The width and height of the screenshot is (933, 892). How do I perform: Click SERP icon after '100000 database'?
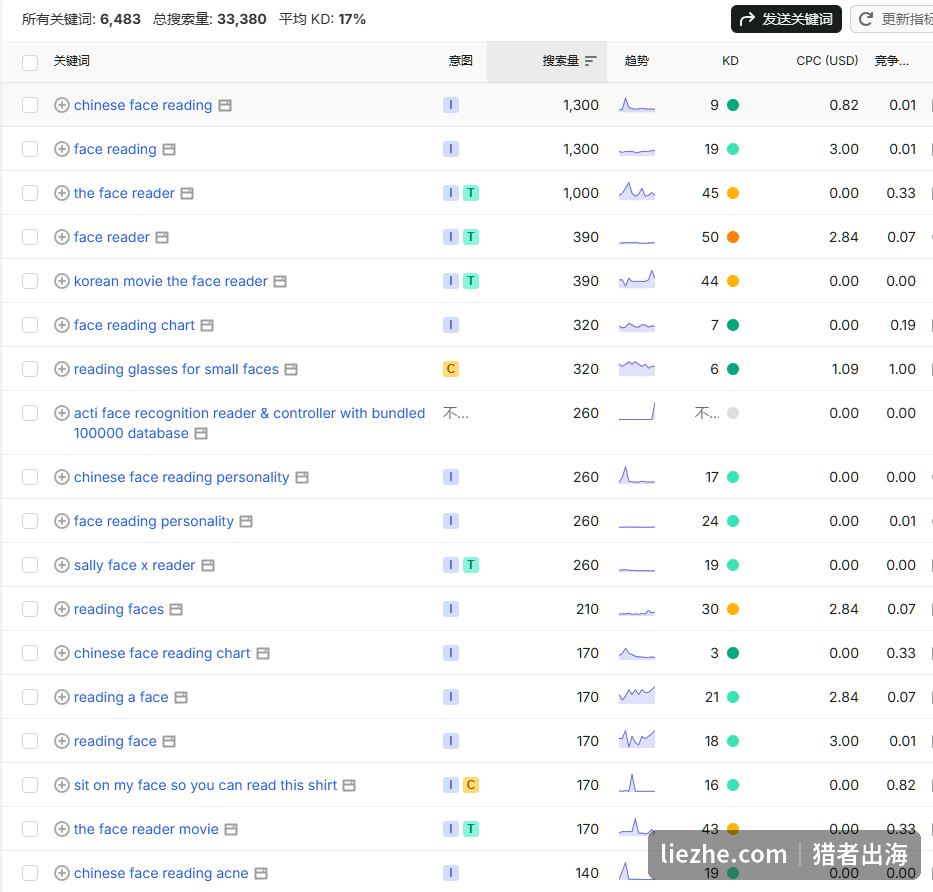tap(201, 434)
